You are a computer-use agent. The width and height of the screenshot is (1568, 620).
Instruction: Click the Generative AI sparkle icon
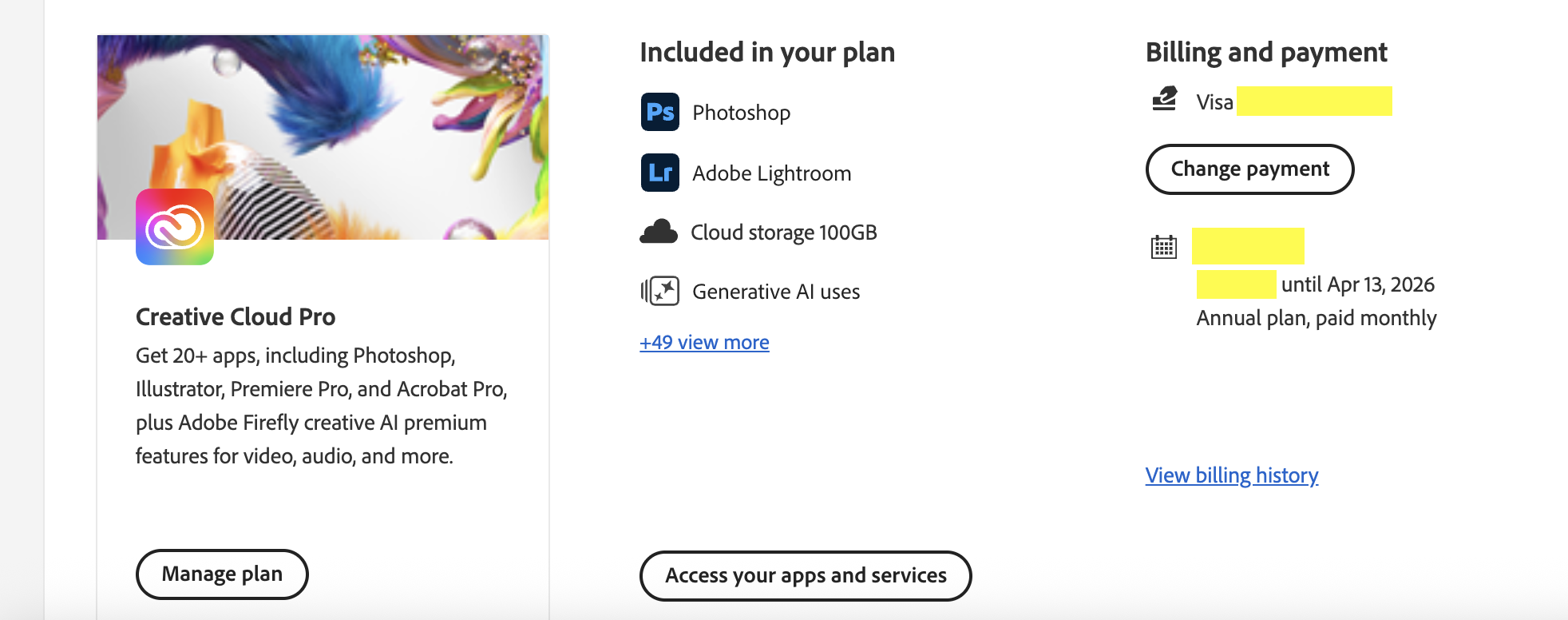pos(660,291)
